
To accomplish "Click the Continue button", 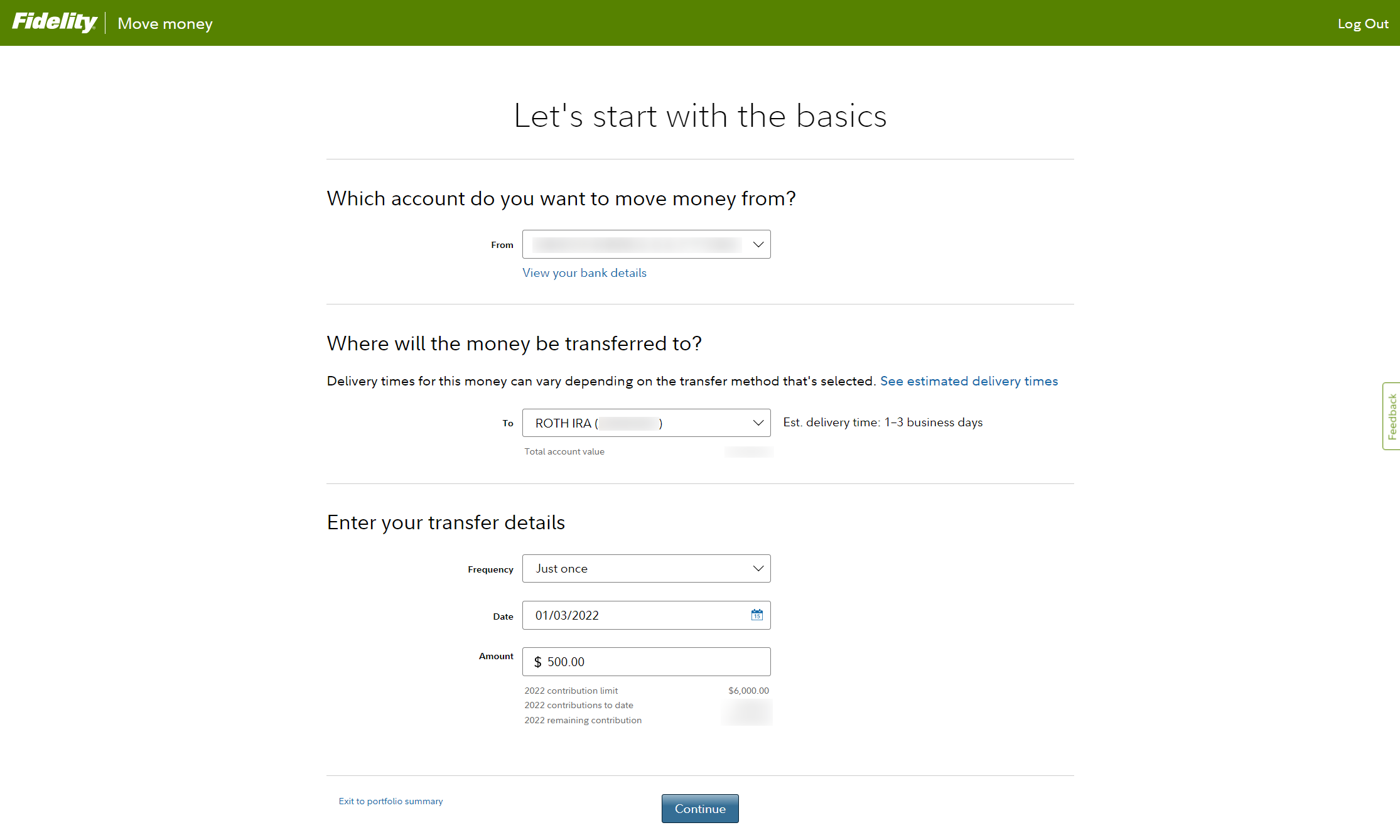I will click(700, 809).
